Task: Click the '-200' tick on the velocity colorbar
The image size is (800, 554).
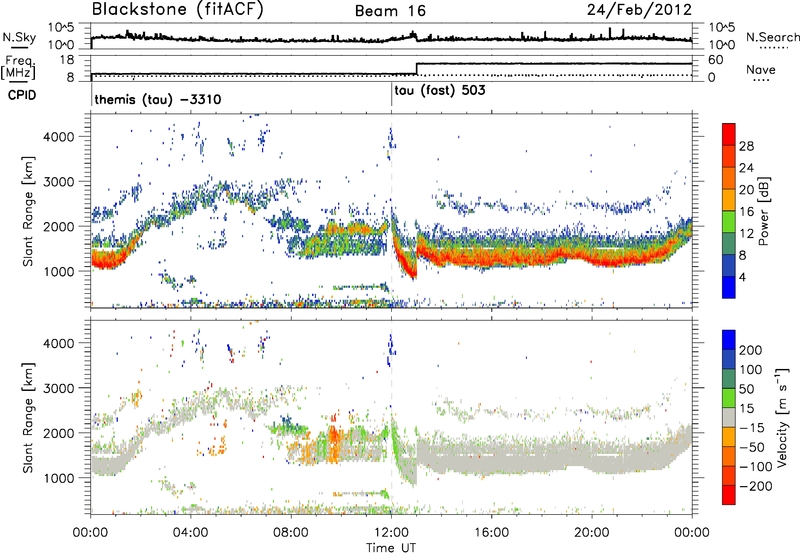Action: [x=756, y=486]
